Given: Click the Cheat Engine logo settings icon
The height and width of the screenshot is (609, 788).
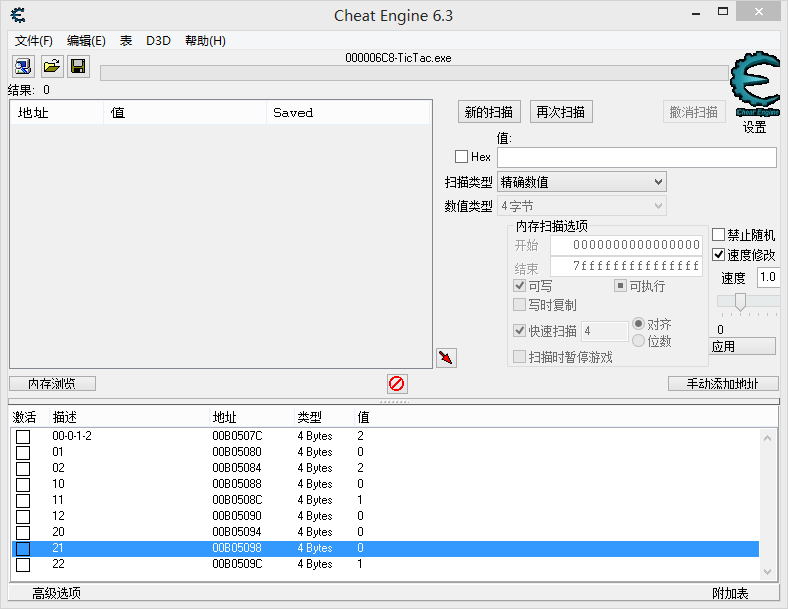Looking at the screenshot, I should 755,84.
